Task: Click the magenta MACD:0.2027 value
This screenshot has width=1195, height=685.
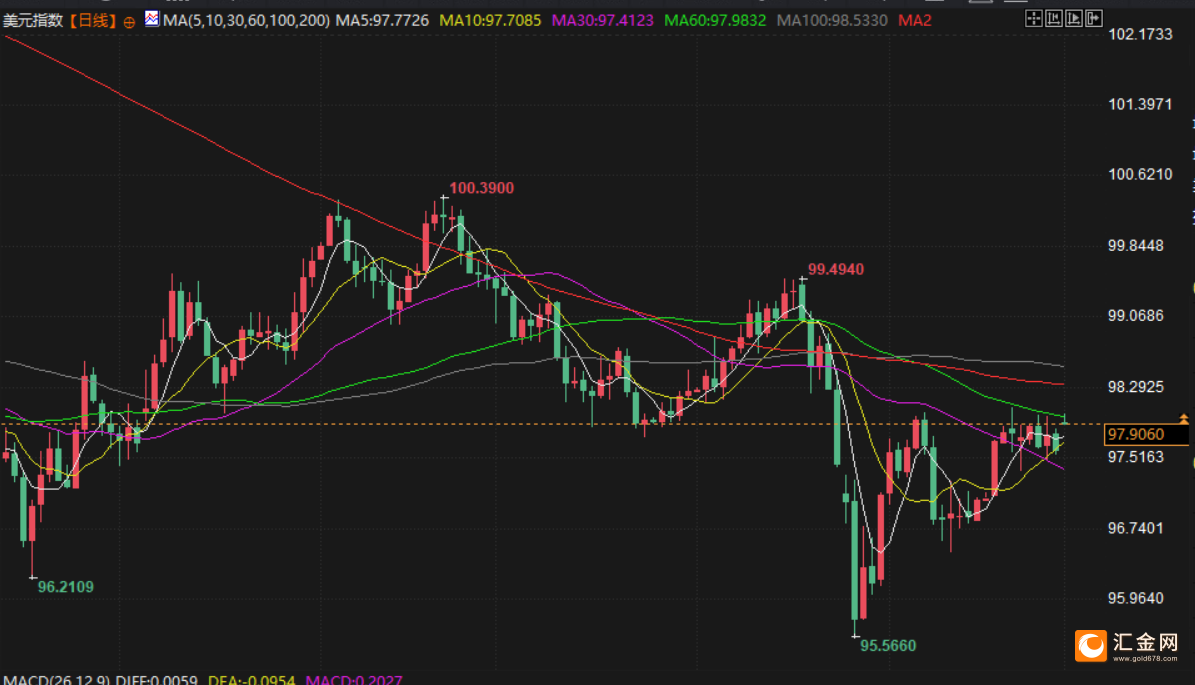Action: [x=354, y=679]
